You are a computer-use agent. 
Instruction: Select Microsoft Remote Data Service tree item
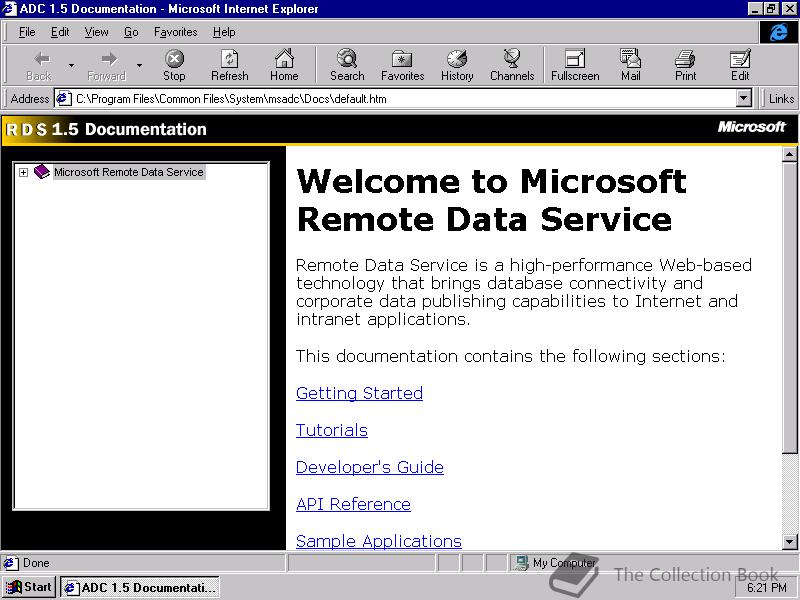(x=129, y=172)
